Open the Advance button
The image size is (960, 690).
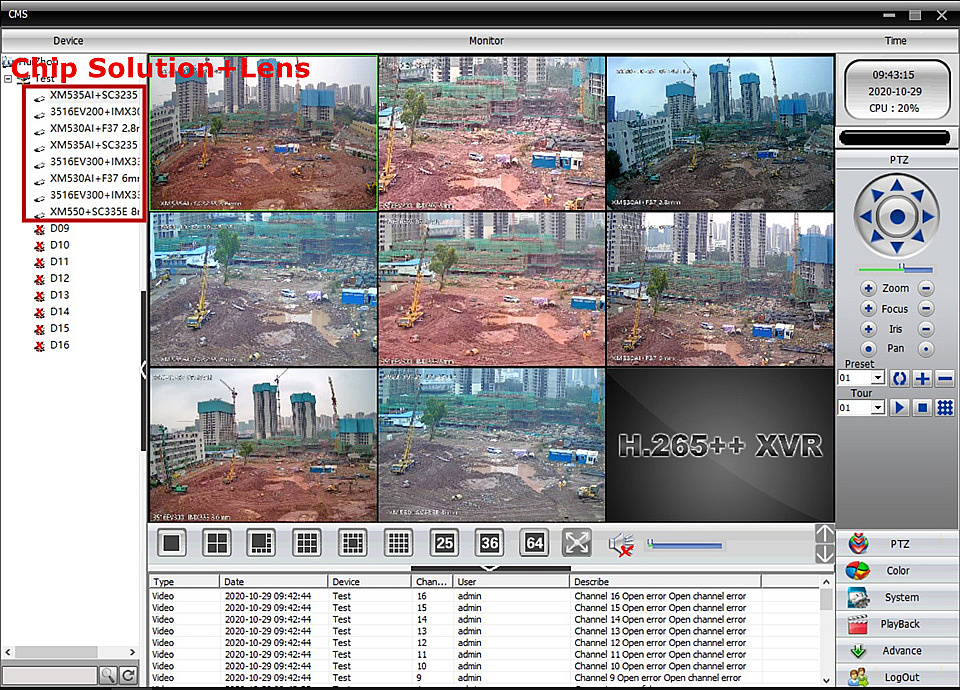[x=898, y=651]
